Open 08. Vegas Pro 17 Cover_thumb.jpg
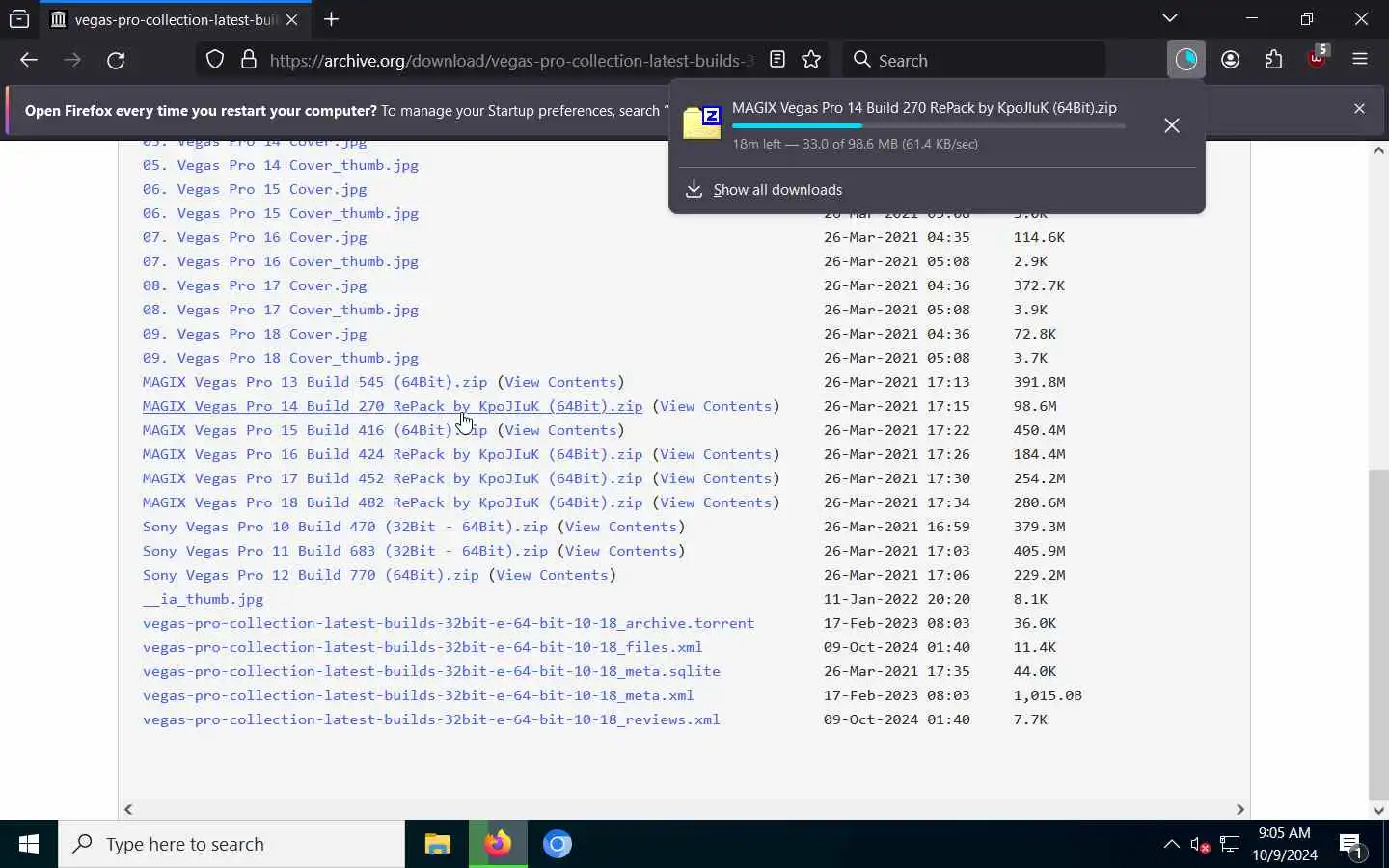Viewport: 1389px width, 868px height. pos(281,310)
